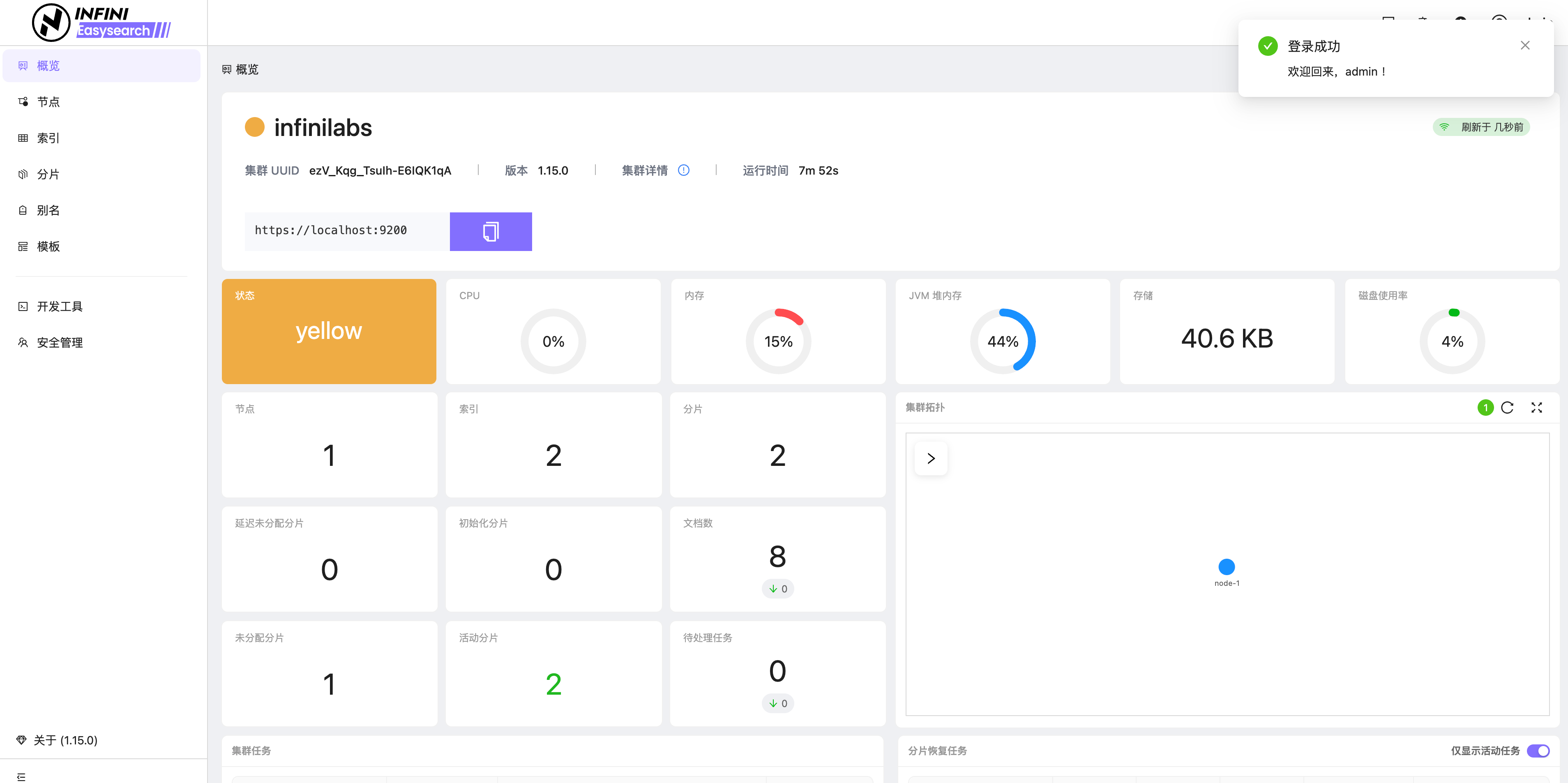
Task: Open the Dev Tools section
Action: (59, 306)
